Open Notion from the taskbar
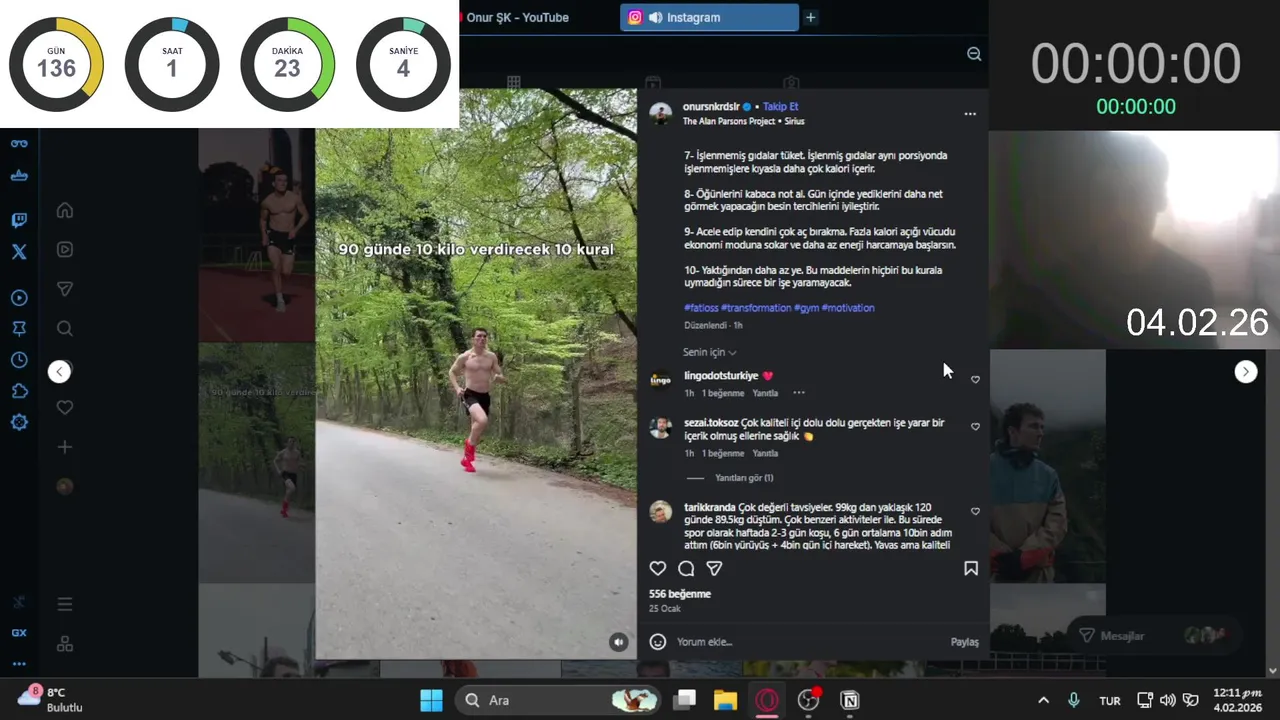This screenshot has width=1280, height=720. (850, 700)
